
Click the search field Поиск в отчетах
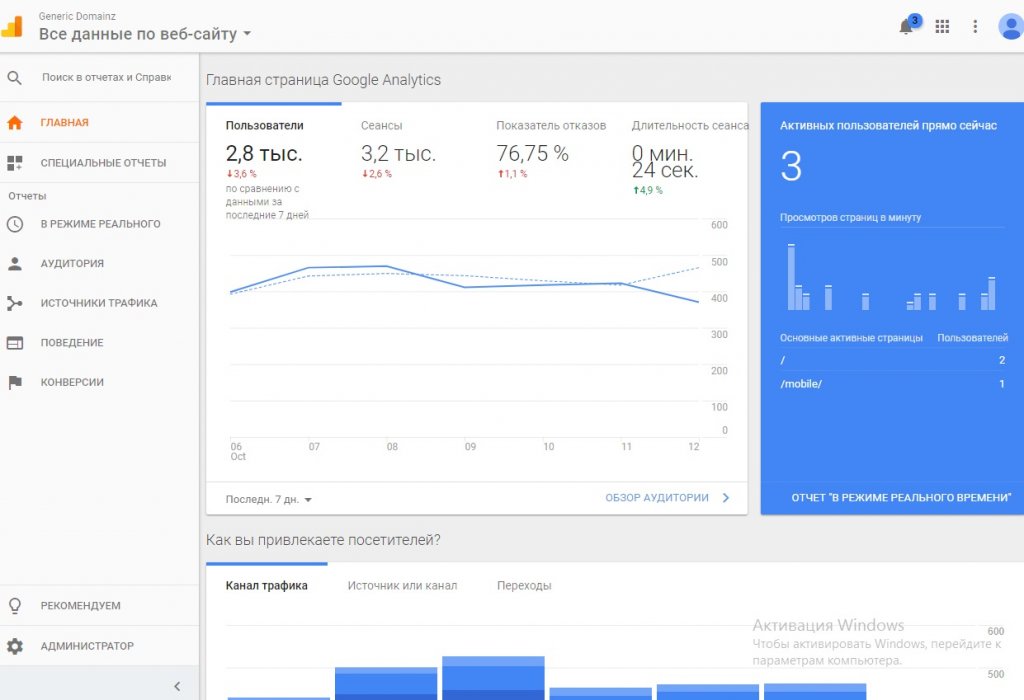106,77
